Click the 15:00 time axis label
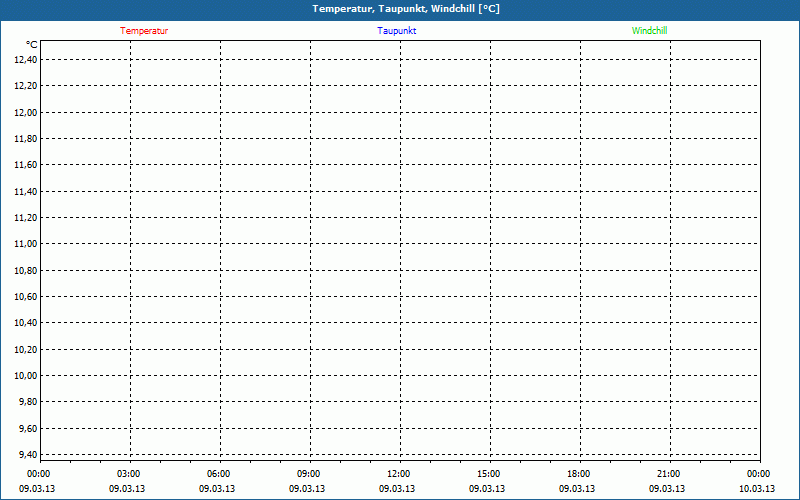 click(x=488, y=474)
